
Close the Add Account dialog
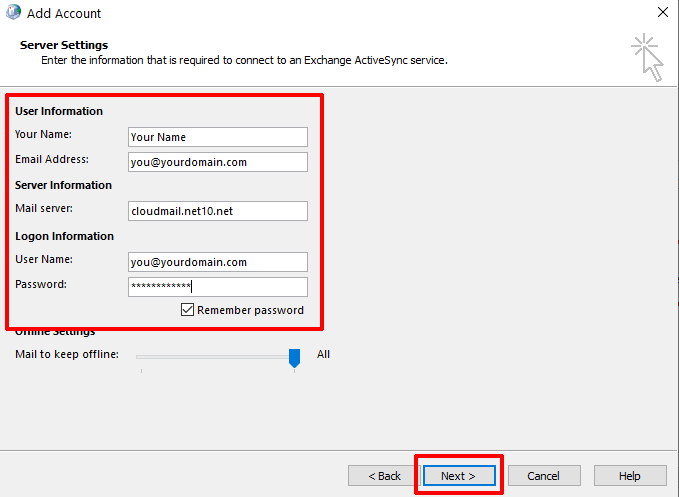662,13
